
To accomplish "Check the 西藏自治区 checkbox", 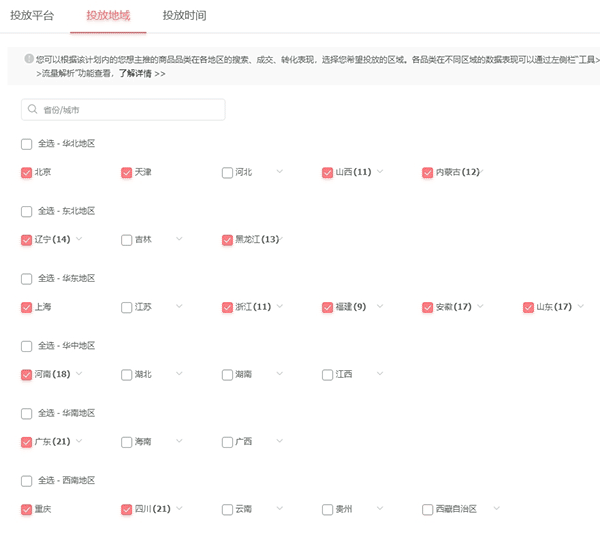I will tap(427, 509).
